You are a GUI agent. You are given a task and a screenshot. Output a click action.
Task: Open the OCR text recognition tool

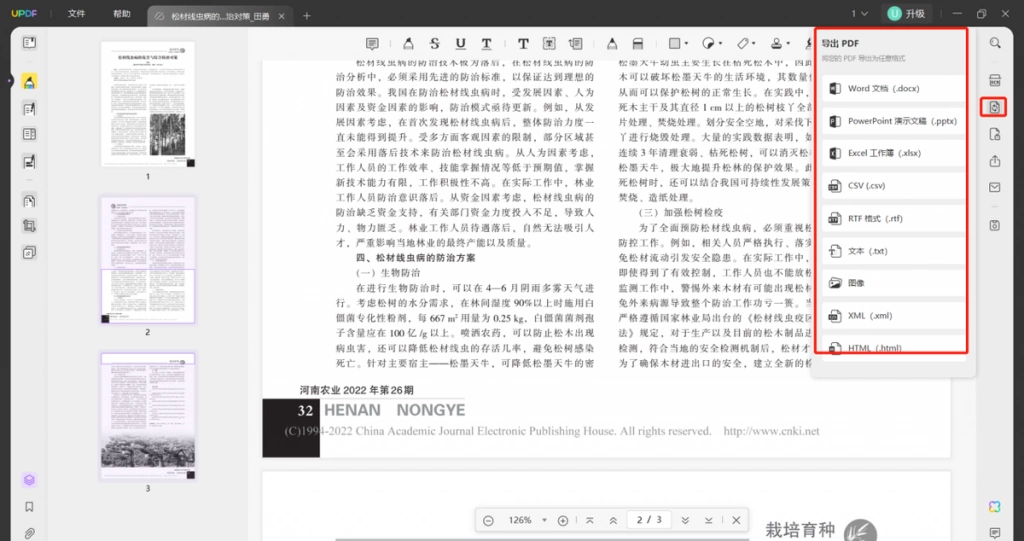tap(995, 81)
